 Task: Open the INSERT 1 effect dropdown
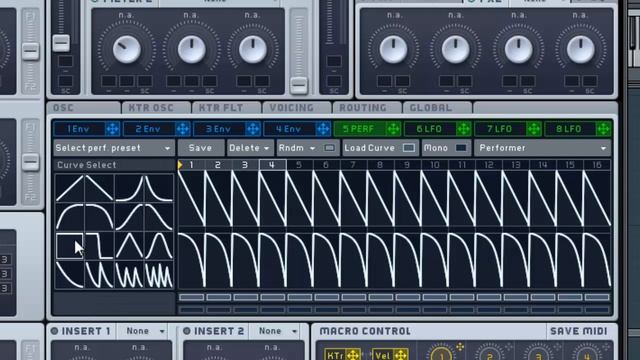(145, 331)
